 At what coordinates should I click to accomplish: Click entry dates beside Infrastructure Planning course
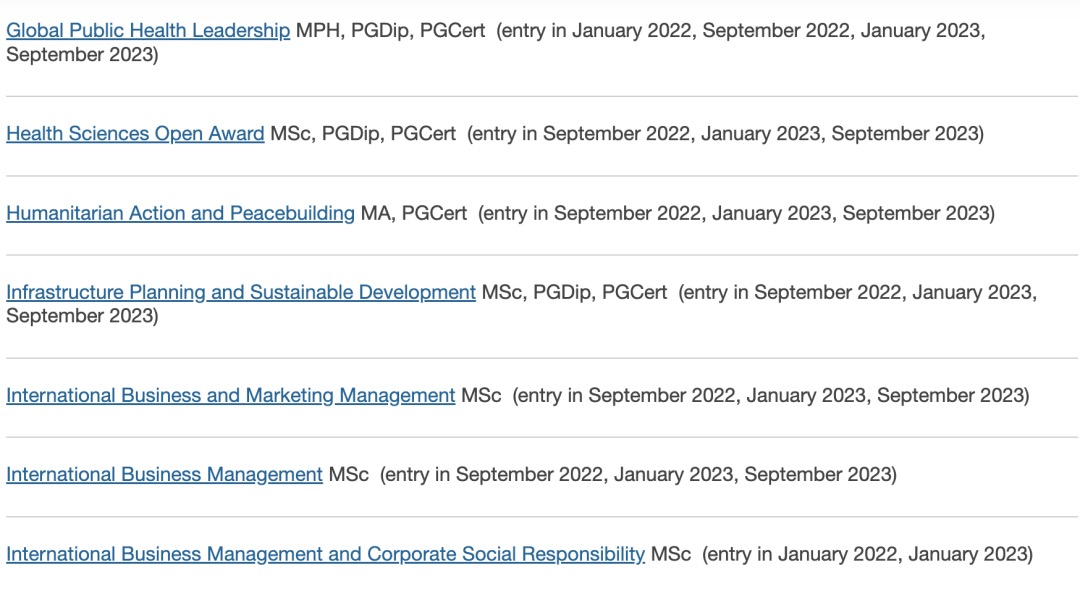coord(521,304)
